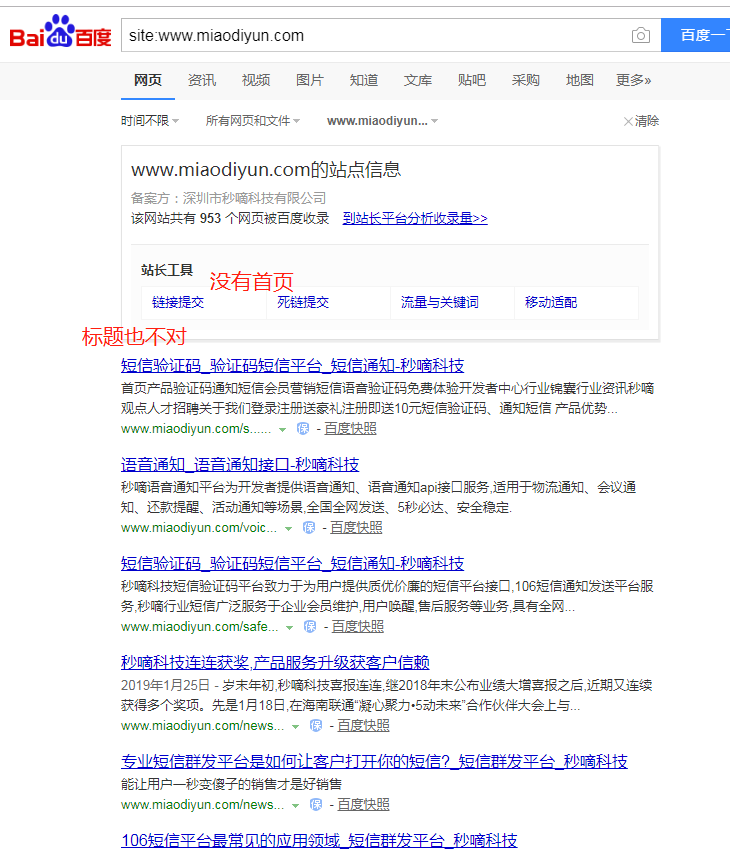730x851 pixels.
Task: Open 专业短信群发平台是如何让客户打开你的短信 result
Action: [374, 761]
